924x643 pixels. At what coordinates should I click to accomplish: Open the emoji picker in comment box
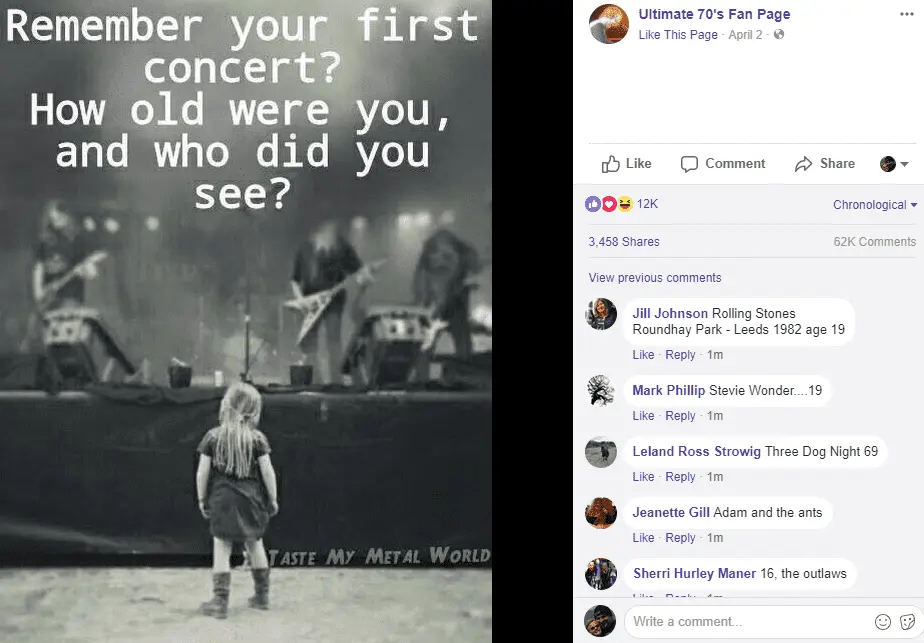[883, 621]
